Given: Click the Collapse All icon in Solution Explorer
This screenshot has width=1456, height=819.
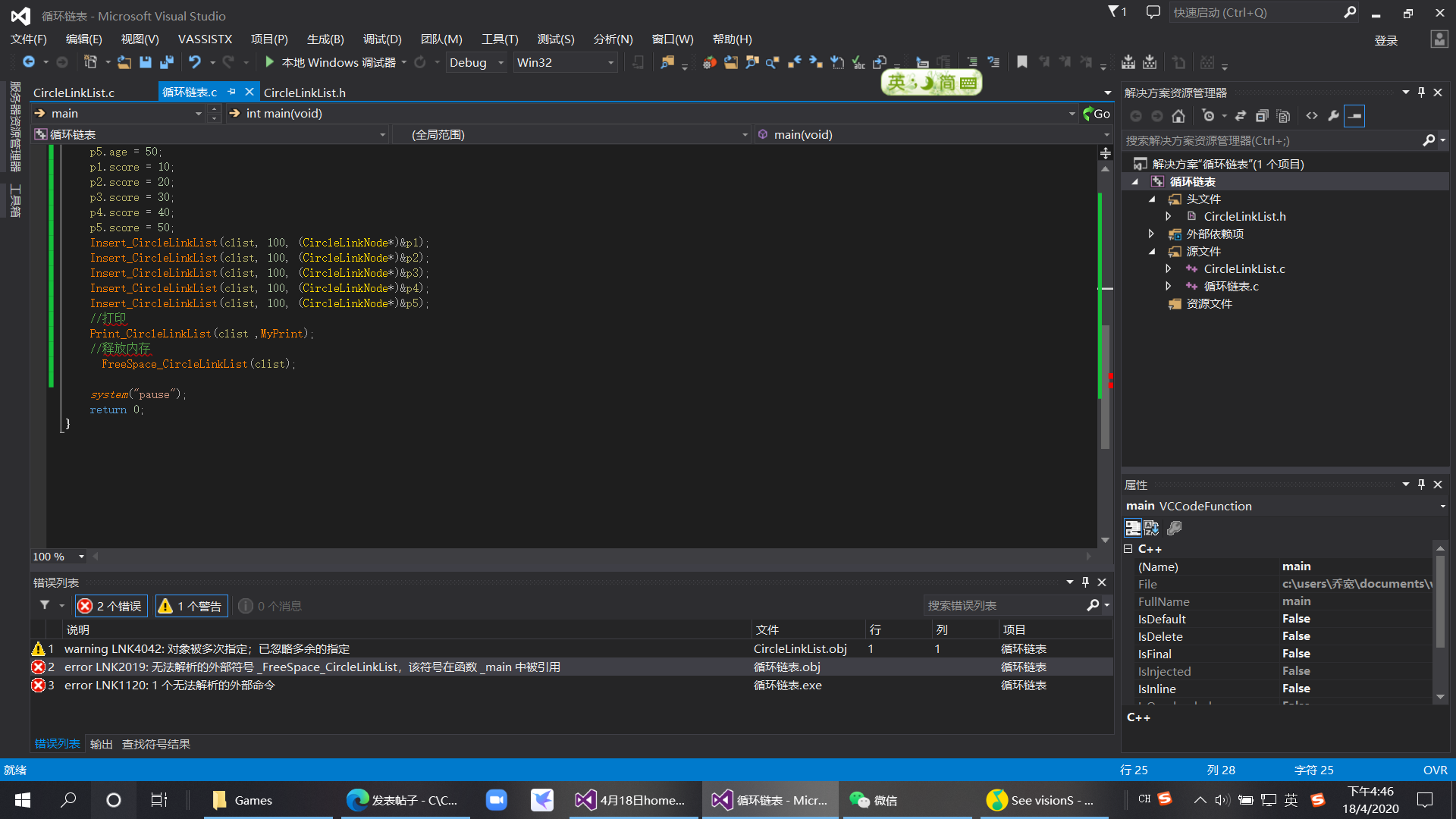Looking at the screenshot, I should pyautogui.click(x=1262, y=116).
